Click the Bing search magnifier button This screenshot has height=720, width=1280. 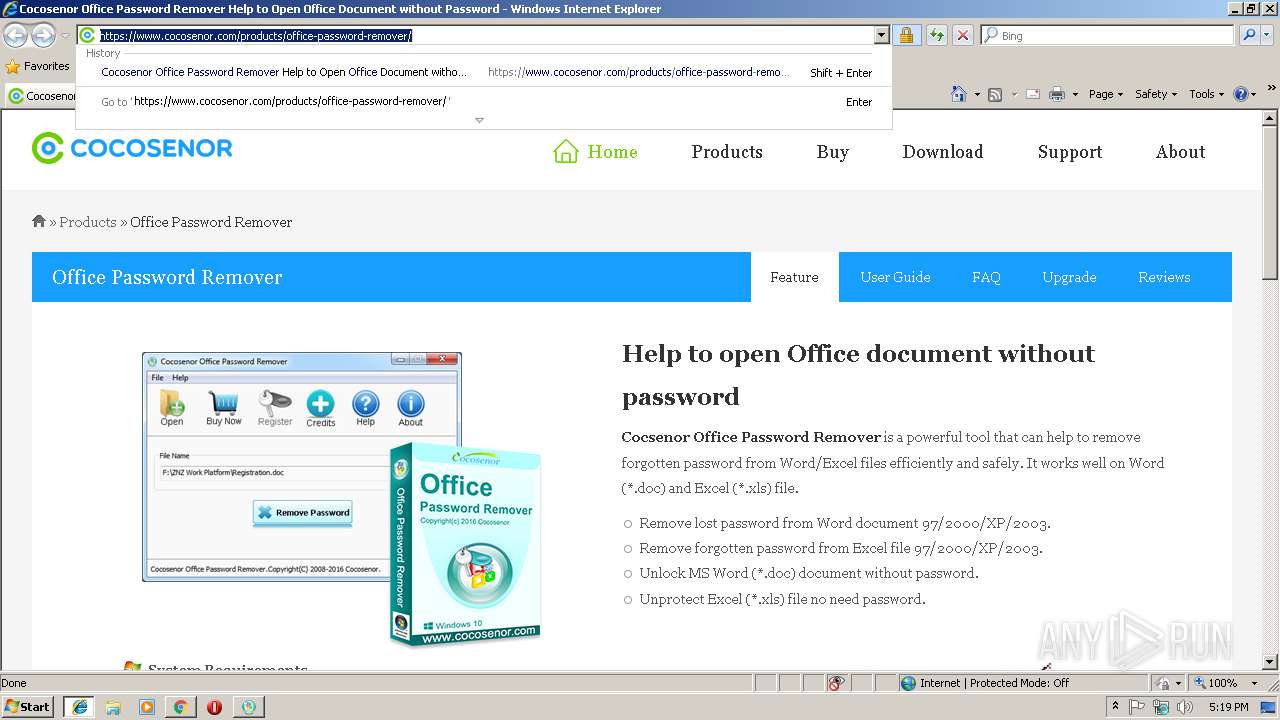tap(1249, 35)
